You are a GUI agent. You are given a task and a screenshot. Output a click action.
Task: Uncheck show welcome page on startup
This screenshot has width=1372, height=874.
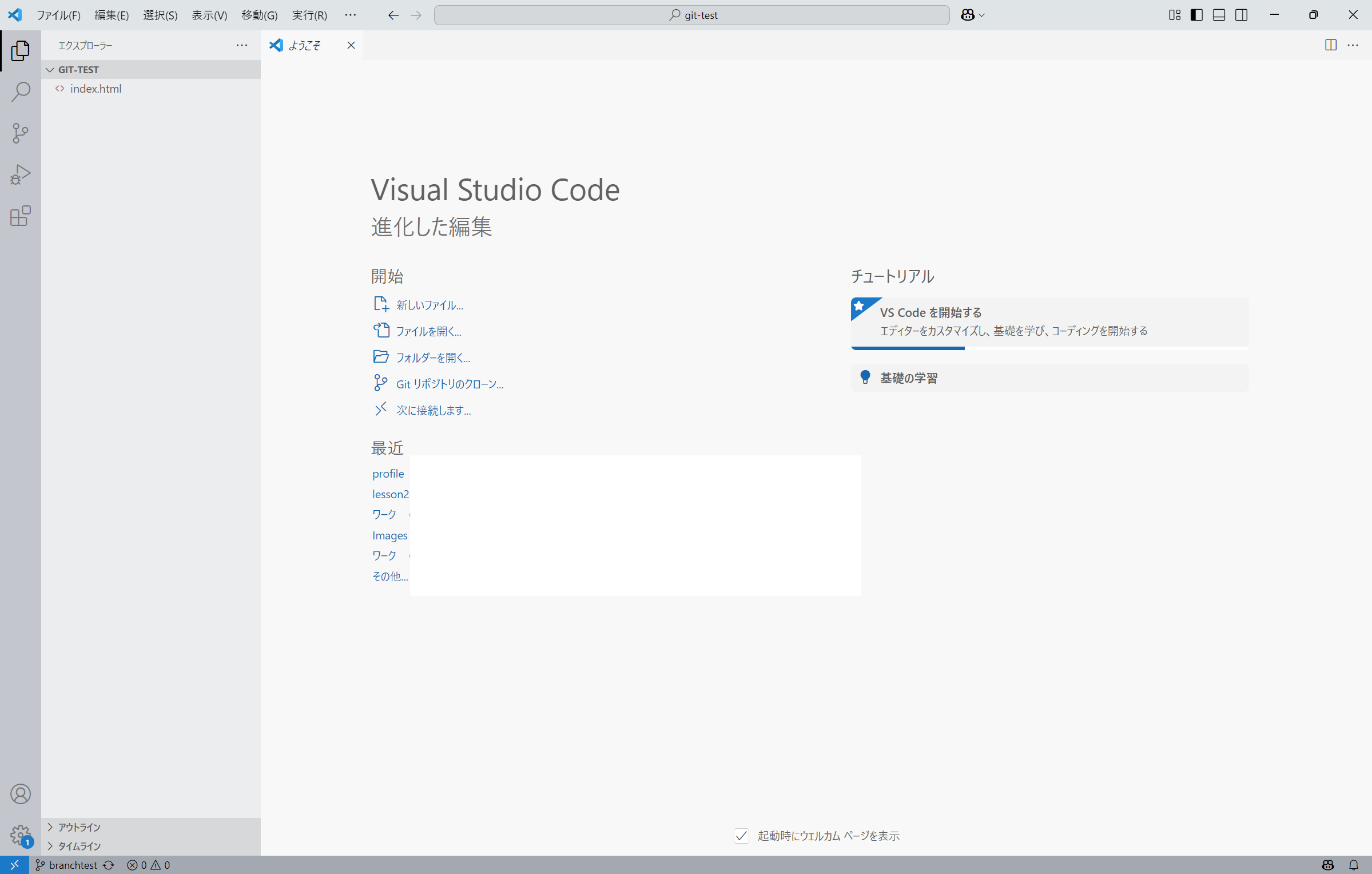(741, 836)
